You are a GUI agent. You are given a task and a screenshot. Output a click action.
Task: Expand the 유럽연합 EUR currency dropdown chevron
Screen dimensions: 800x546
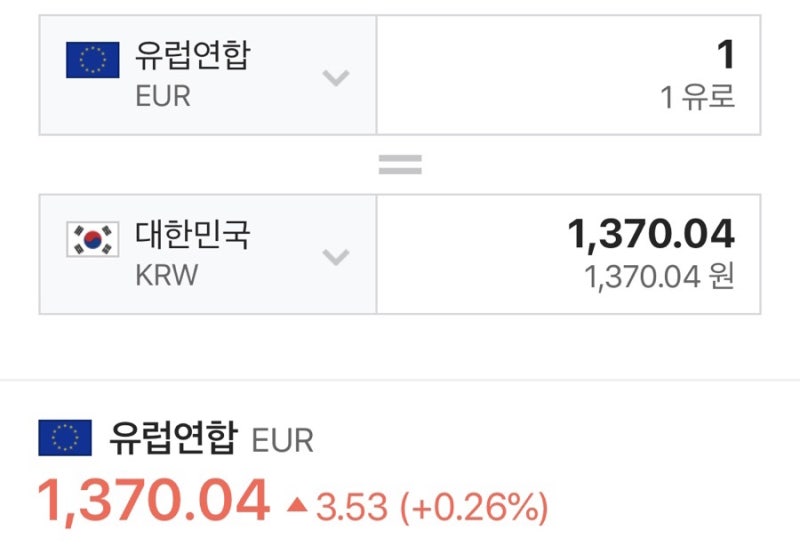pyautogui.click(x=336, y=78)
